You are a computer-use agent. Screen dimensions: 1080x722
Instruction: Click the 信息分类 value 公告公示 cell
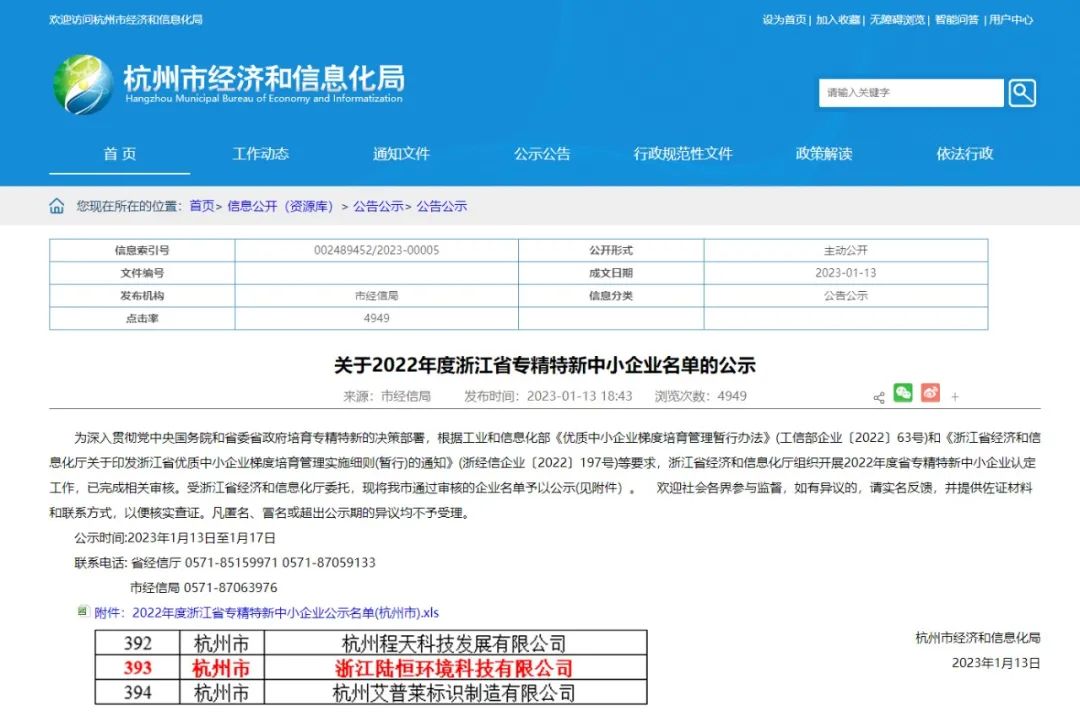846,296
